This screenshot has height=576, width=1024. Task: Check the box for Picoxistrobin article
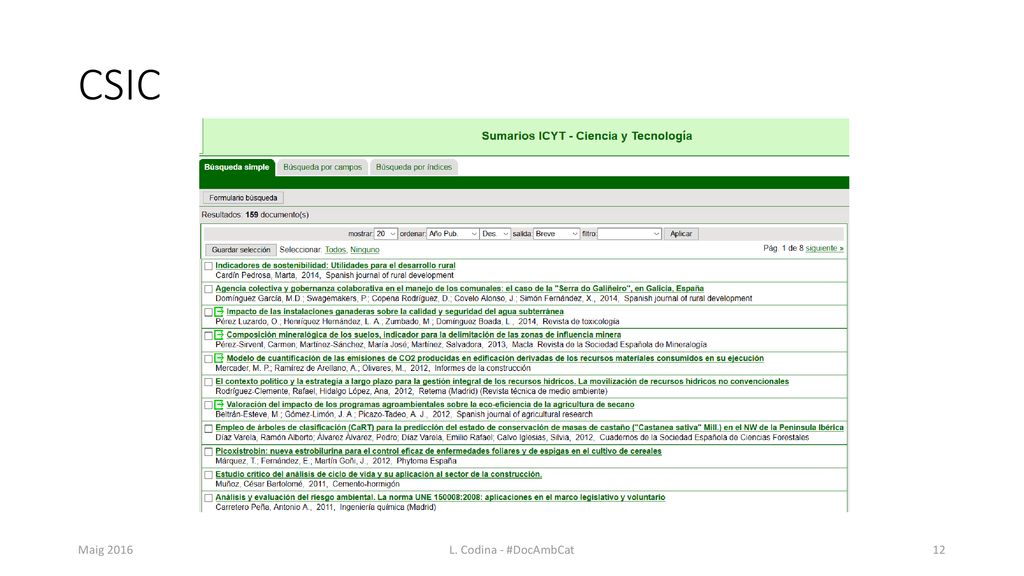[208, 452]
